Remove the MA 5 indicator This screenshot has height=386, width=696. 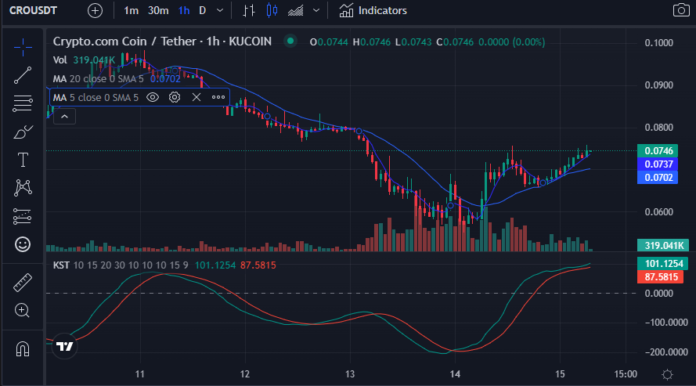pyautogui.click(x=196, y=97)
